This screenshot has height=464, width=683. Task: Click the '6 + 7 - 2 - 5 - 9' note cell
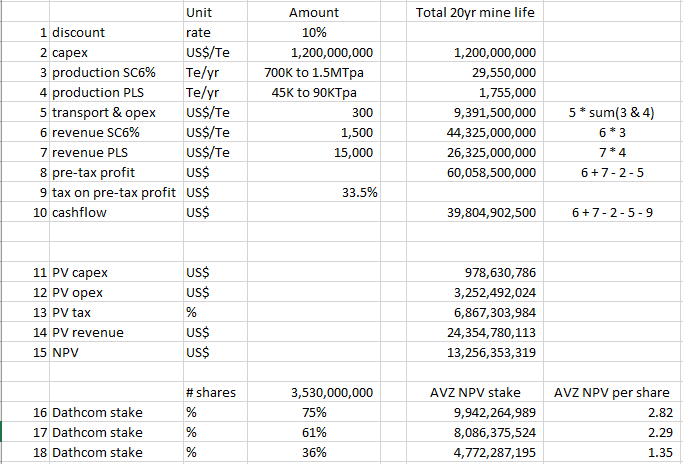tap(610, 212)
